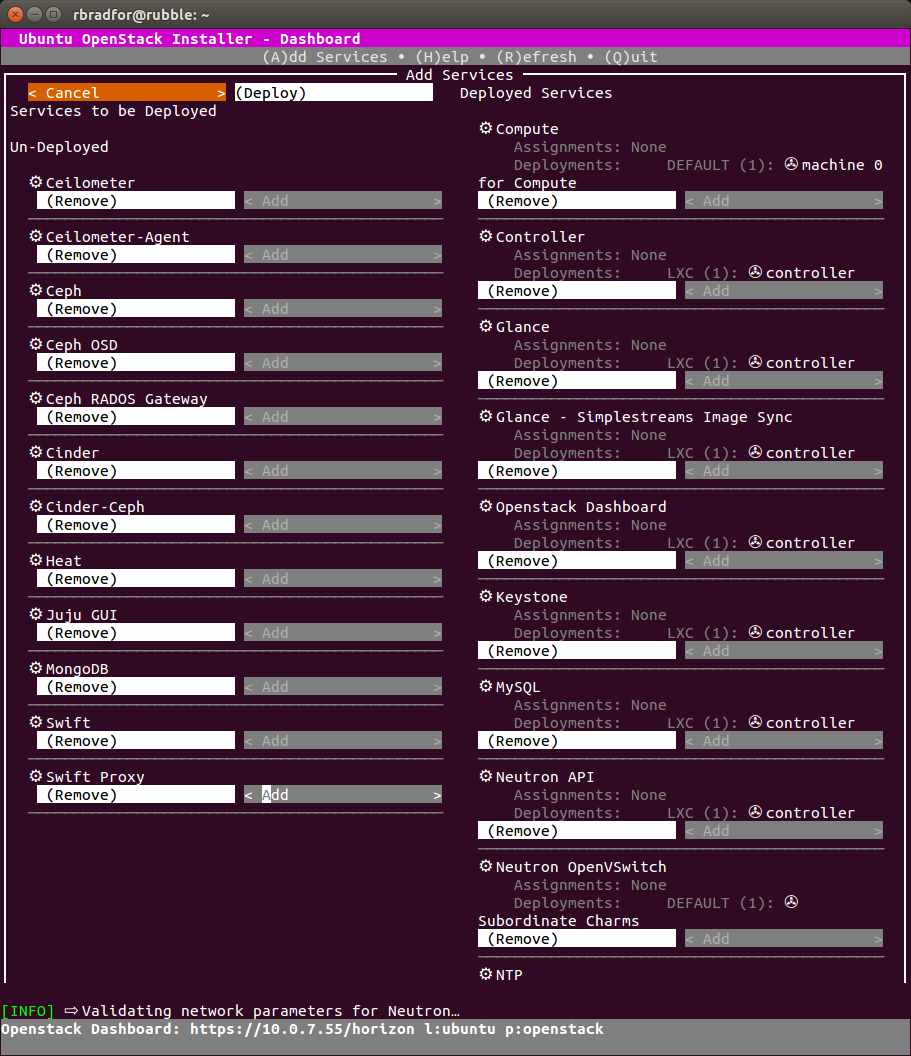Click the gear icon beside MongoDB
Image resolution: width=911 pixels, height=1056 pixels.
click(36, 668)
